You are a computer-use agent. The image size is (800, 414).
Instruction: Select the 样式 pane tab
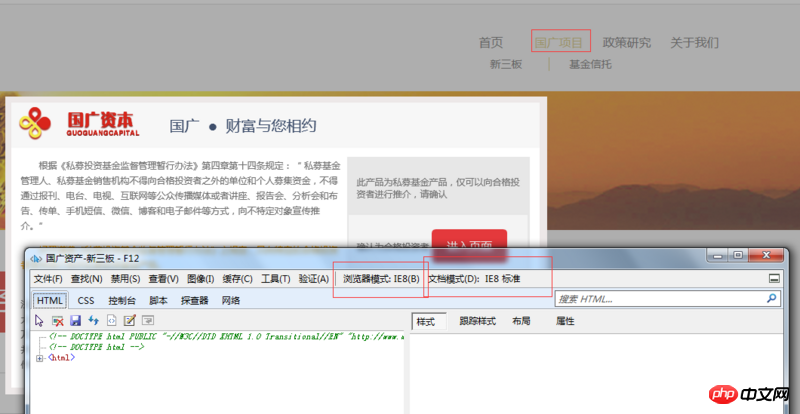click(x=429, y=322)
